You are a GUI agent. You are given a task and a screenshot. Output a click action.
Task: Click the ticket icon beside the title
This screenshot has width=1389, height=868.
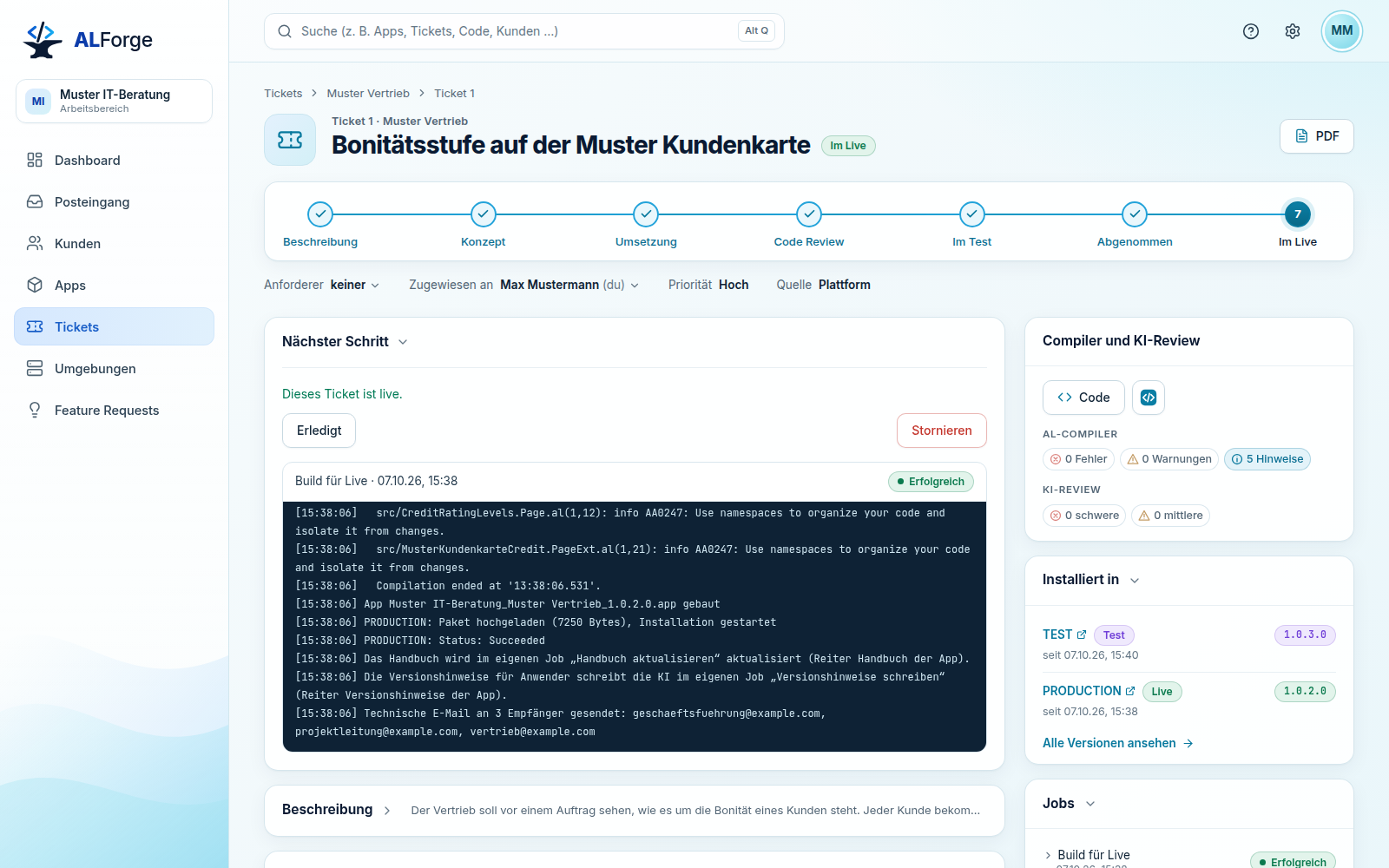tap(290, 140)
